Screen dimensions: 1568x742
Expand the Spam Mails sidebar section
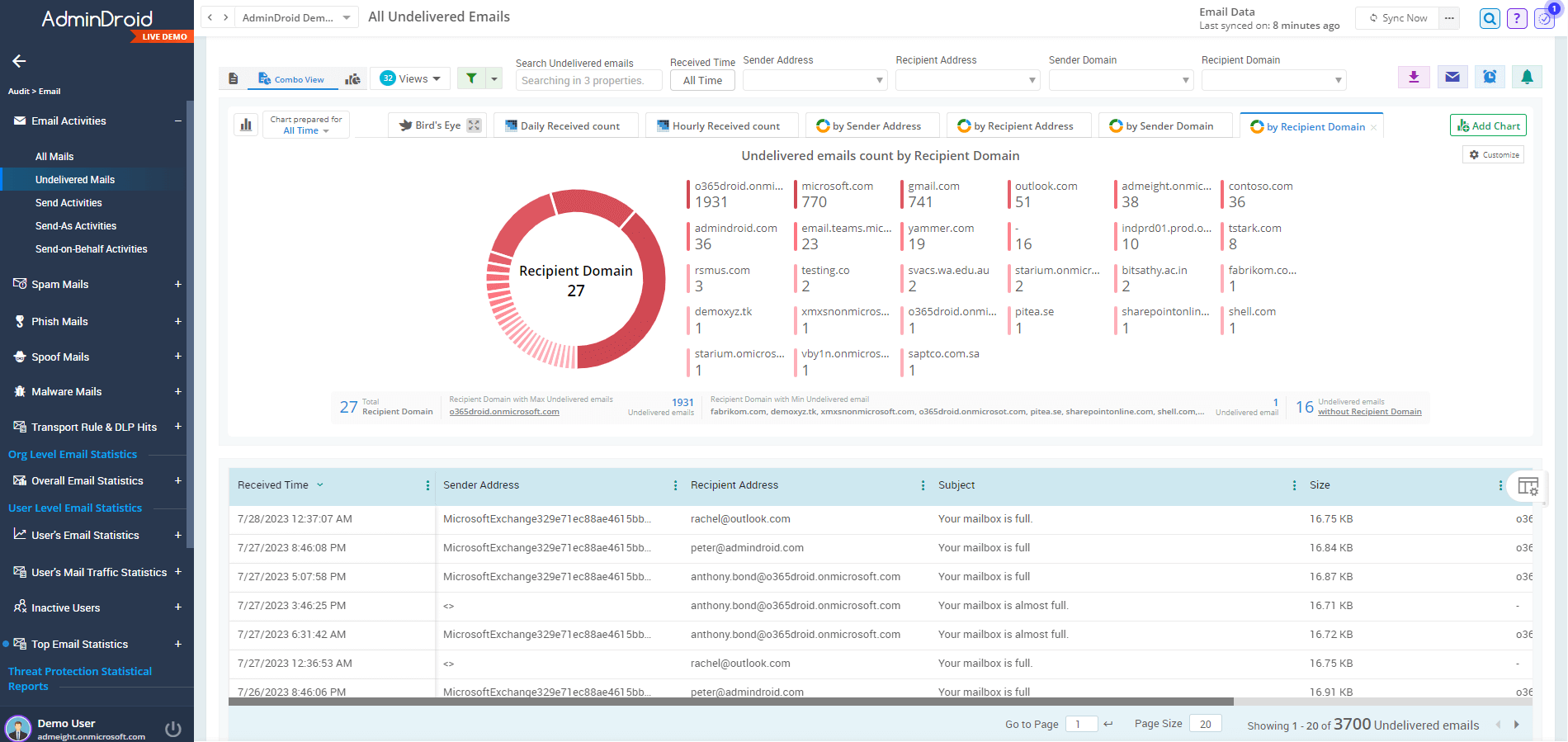[177, 284]
